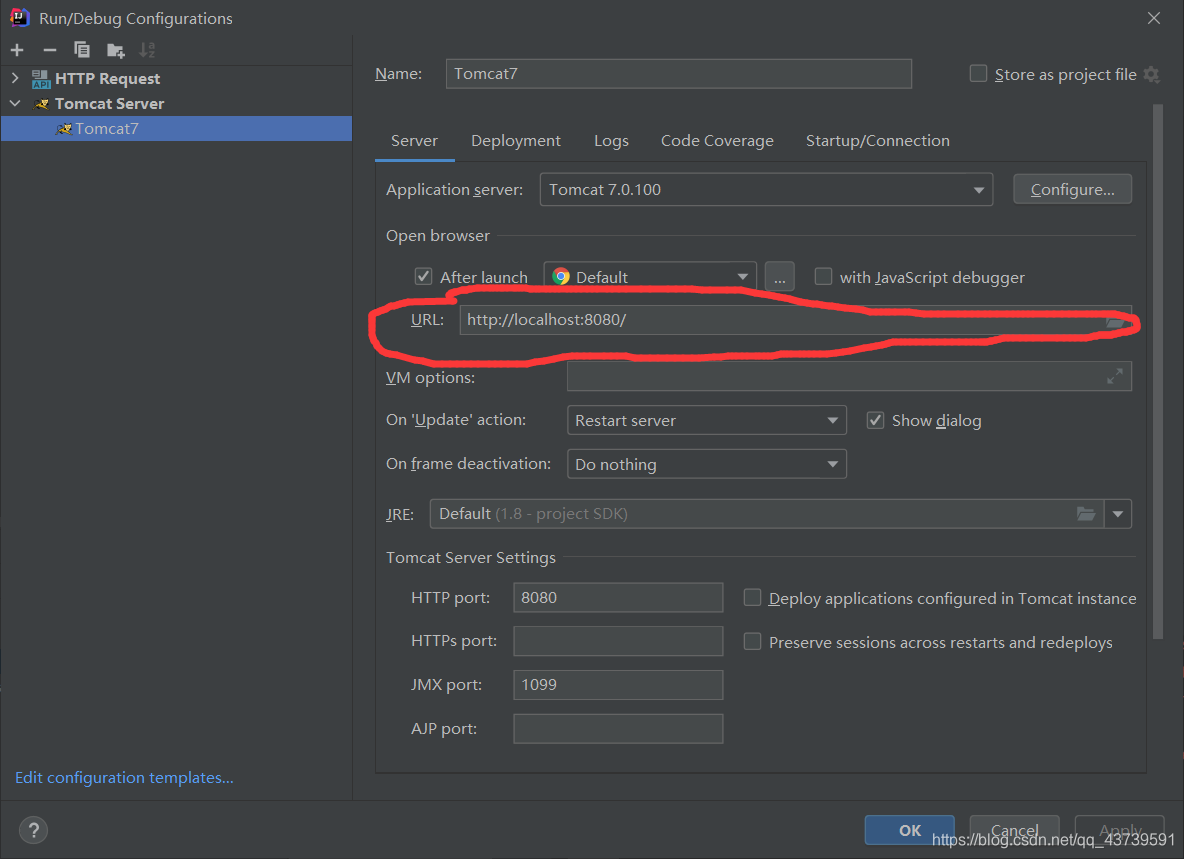Remove the selected configuration using the minus icon

pos(49,49)
